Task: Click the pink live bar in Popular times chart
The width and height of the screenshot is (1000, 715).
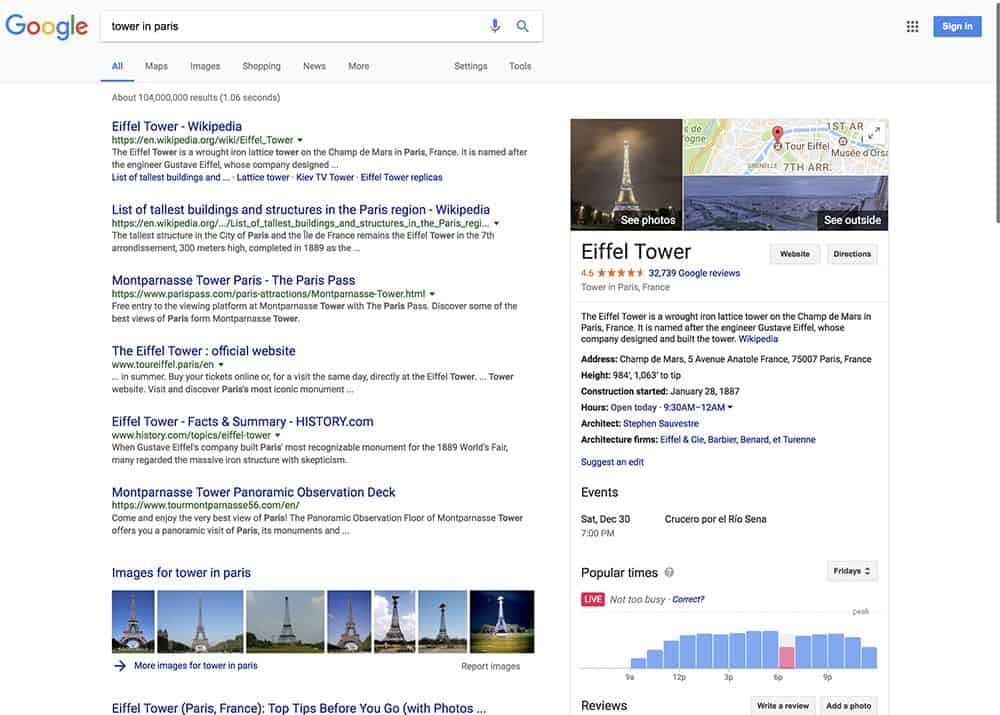Action: 786,657
